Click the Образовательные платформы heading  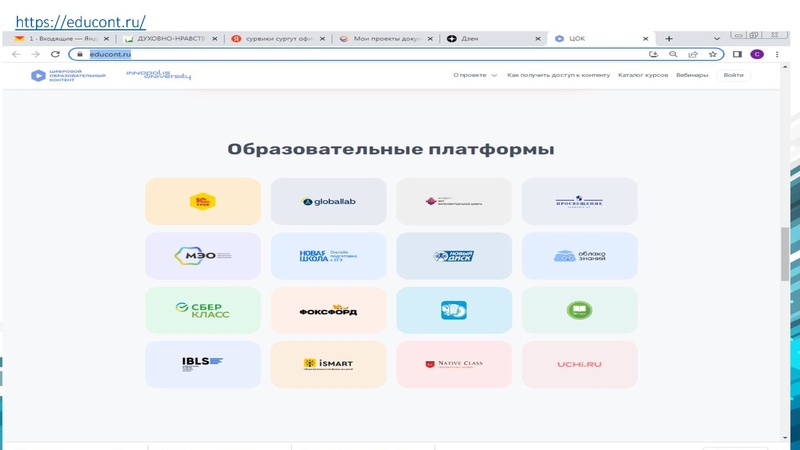[391, 149]
